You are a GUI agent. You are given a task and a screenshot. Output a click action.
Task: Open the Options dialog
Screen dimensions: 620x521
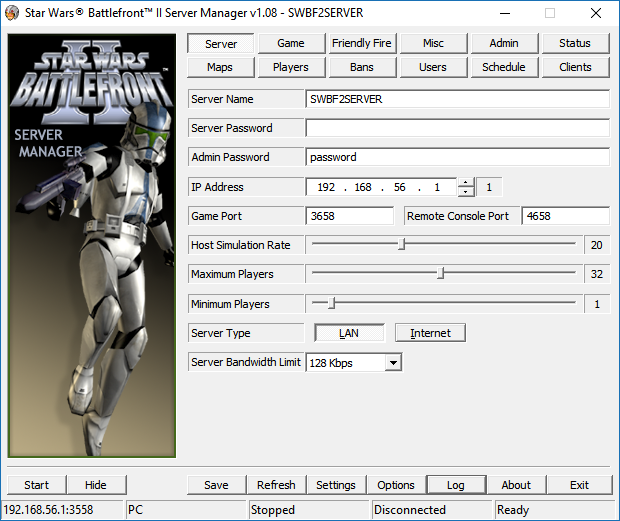click(x=396, y=485)
